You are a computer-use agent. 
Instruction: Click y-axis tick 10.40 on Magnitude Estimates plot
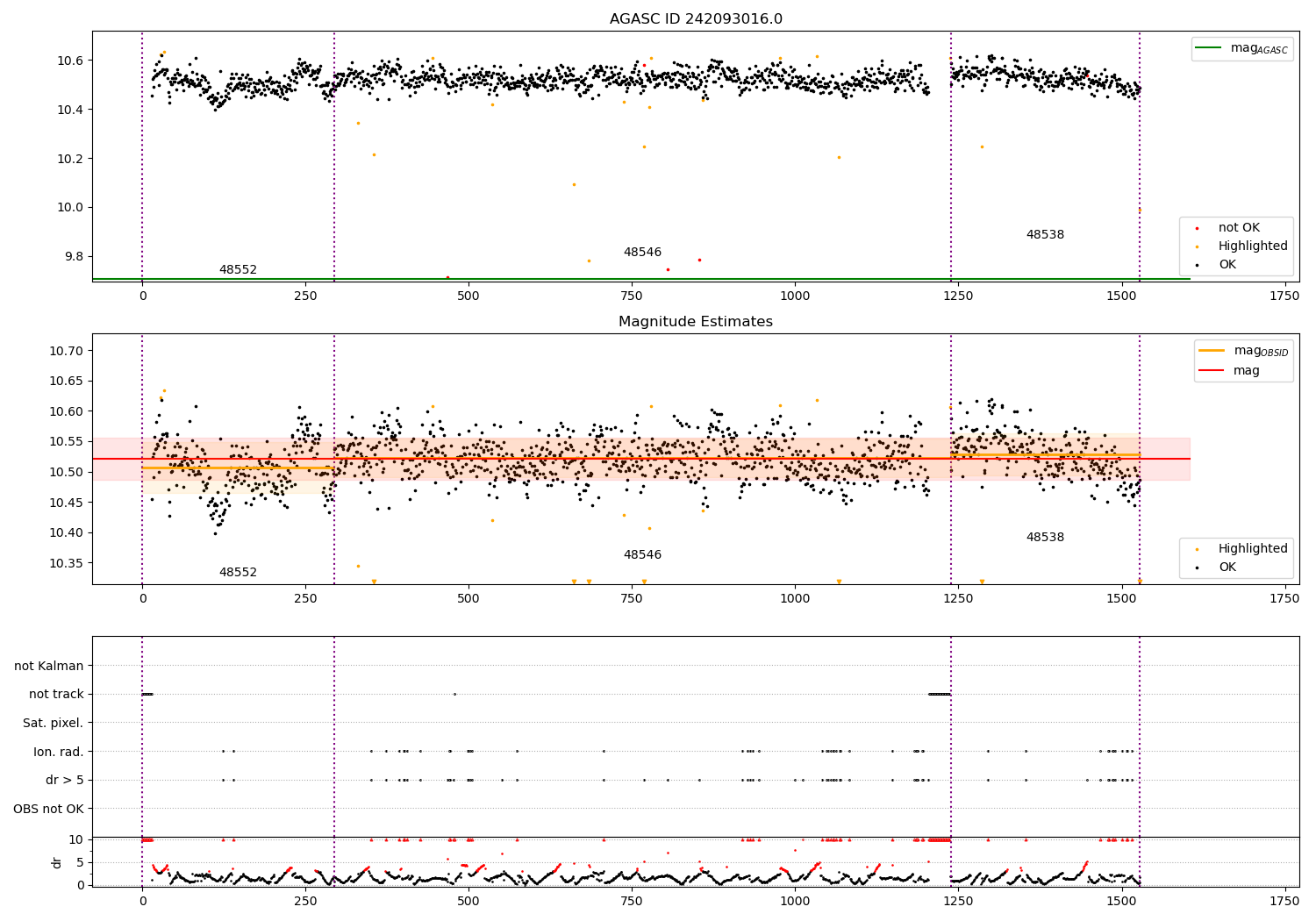point(66,532)
